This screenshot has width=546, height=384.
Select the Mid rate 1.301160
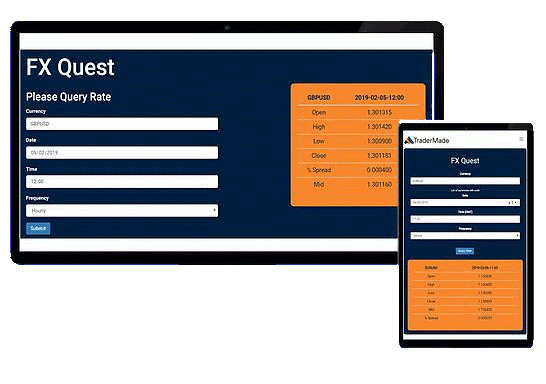[x=379, y=185]
